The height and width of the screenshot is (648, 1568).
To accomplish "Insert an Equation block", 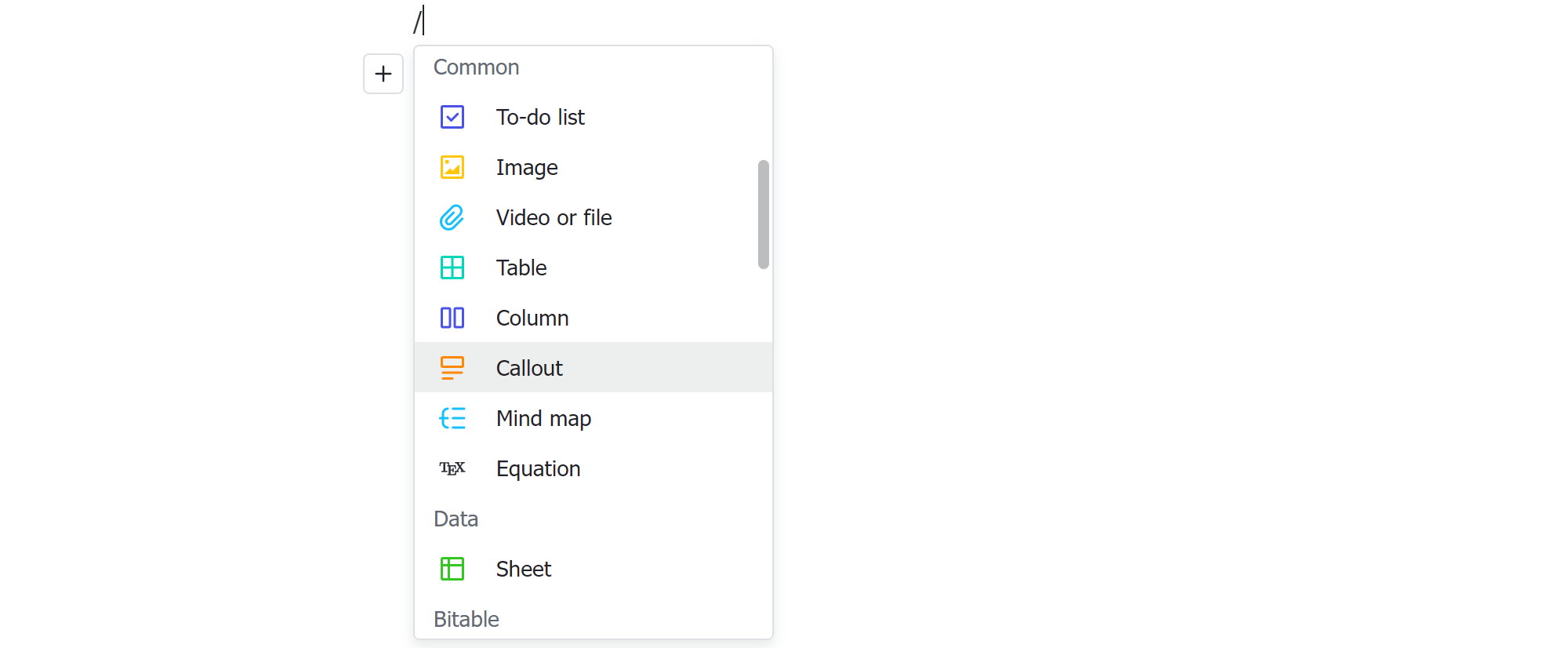I will (x=538, y=468).
